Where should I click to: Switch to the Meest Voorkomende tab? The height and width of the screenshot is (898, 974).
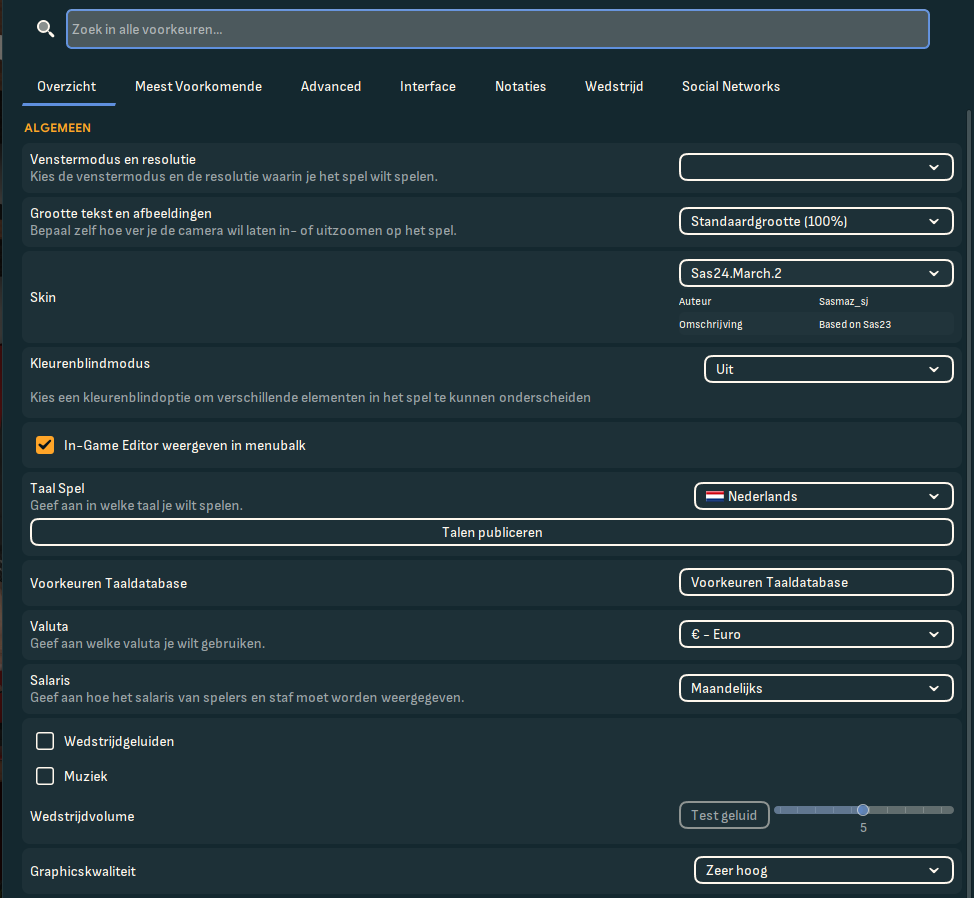coord(198,86)
